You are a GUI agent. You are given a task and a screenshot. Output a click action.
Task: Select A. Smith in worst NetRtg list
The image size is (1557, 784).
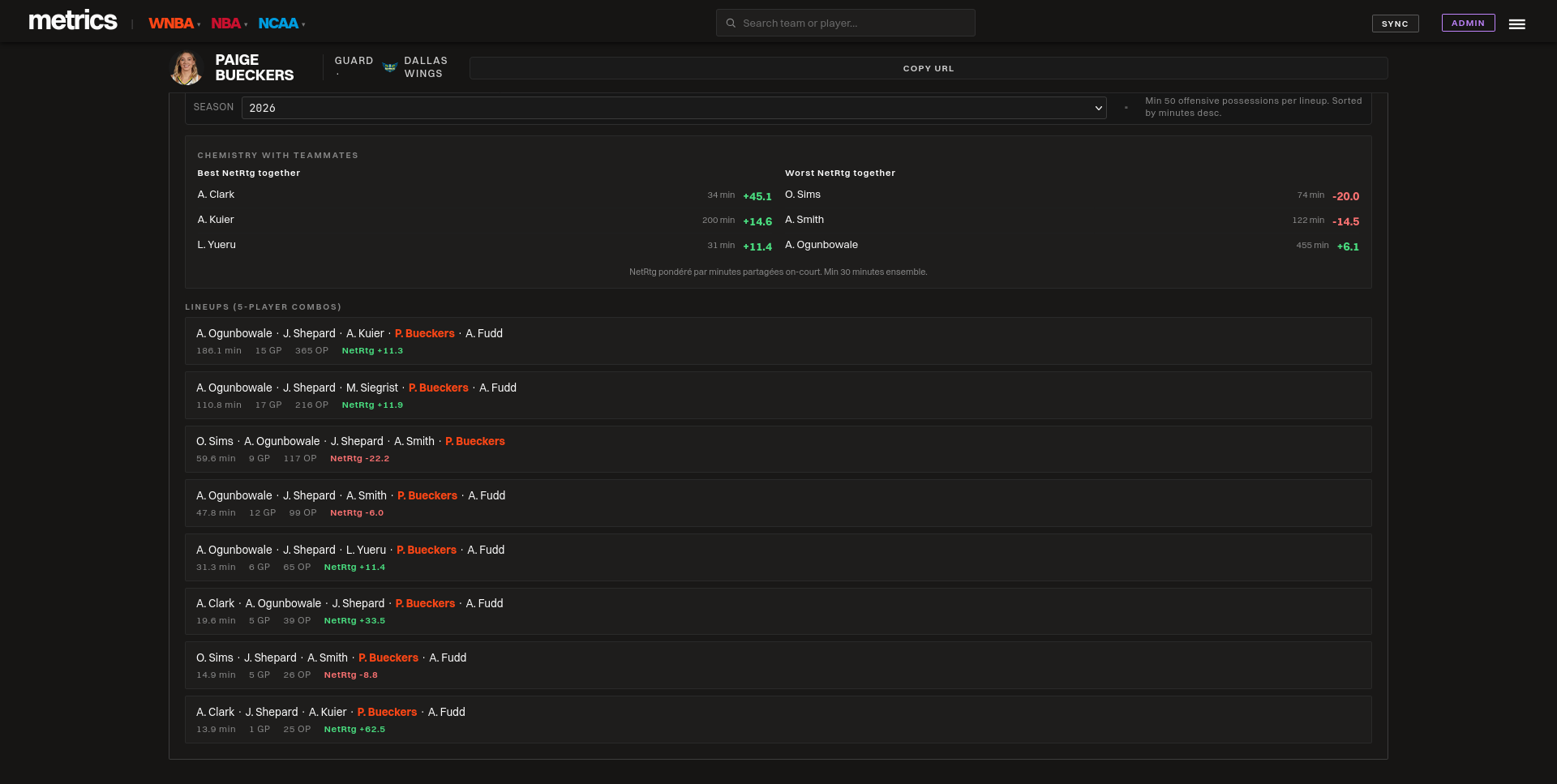pos(804,220)
